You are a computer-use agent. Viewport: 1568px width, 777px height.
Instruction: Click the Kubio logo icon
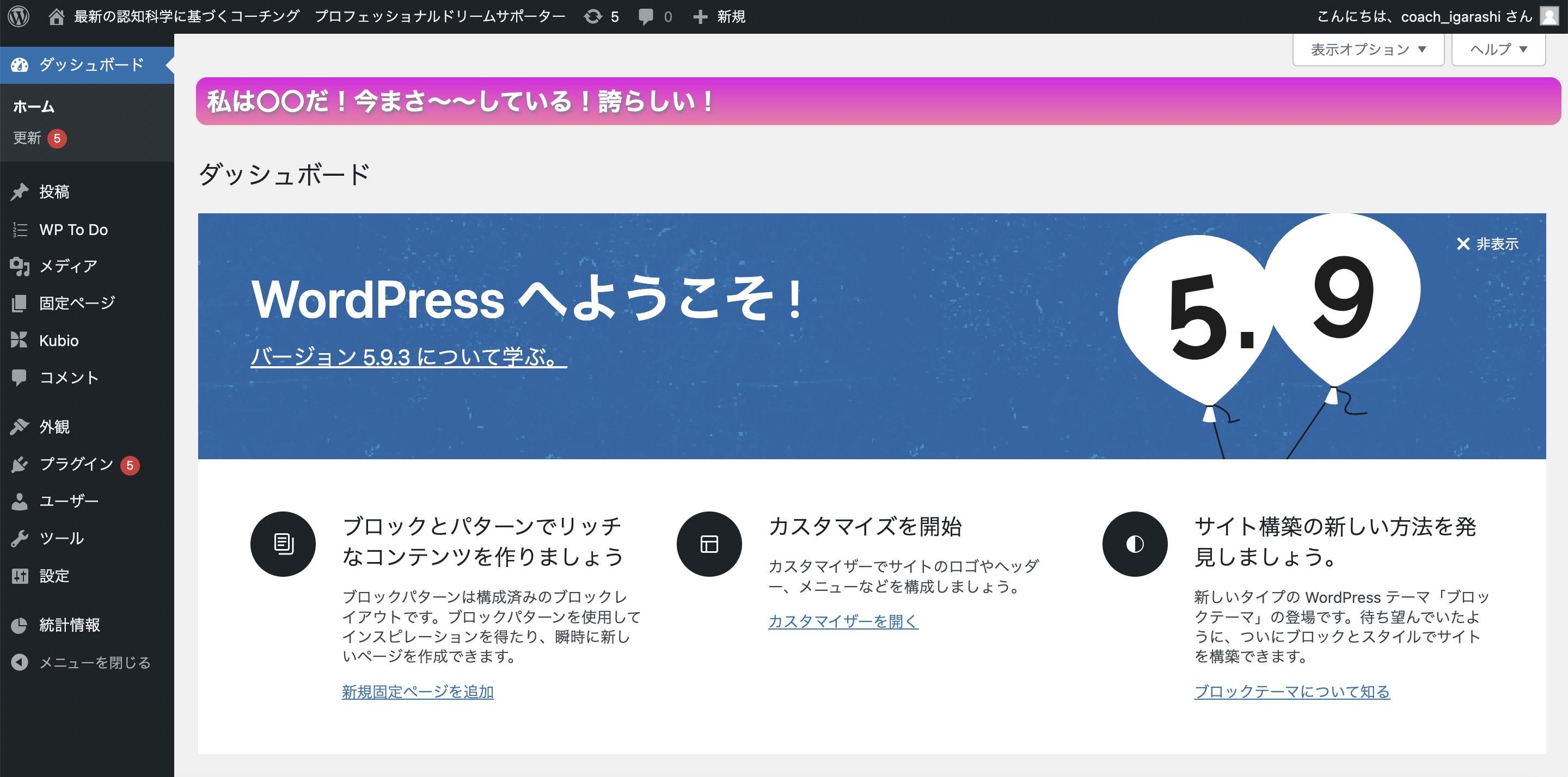(20, 340)
